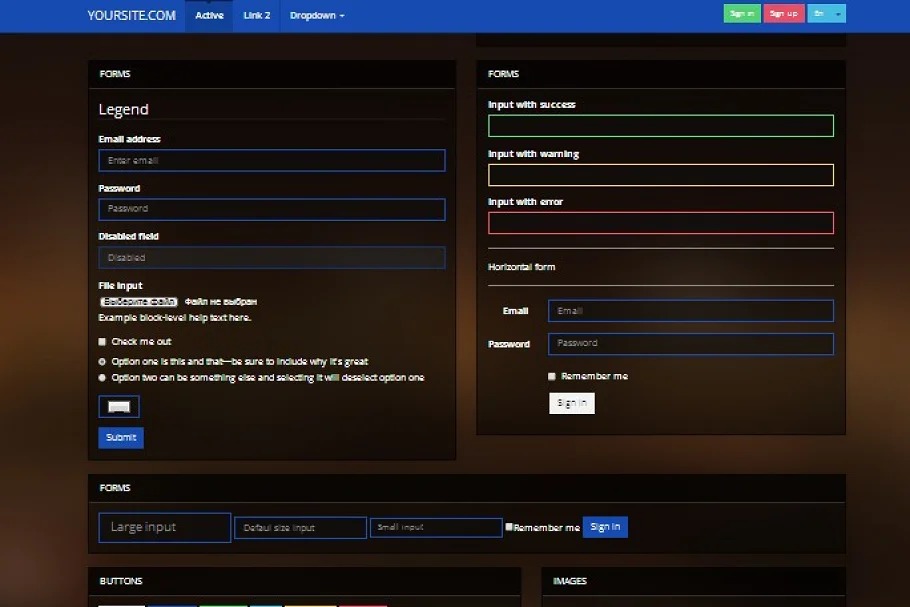
Task: Select the Option one radio button
Action: pyautogui.click(x=102, y=361)
